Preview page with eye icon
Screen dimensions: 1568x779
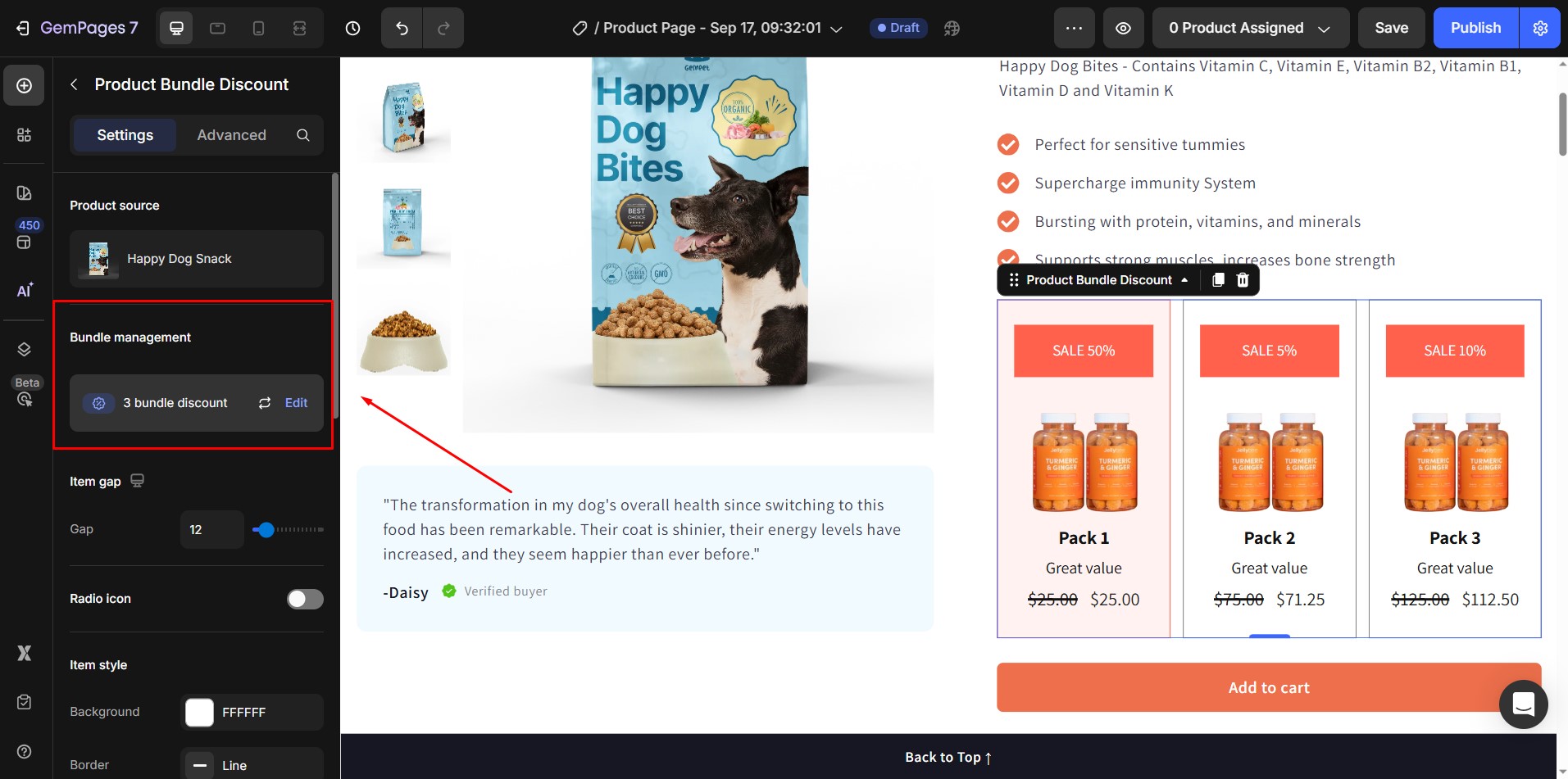pyautogui.click(x=1123, y=28)
